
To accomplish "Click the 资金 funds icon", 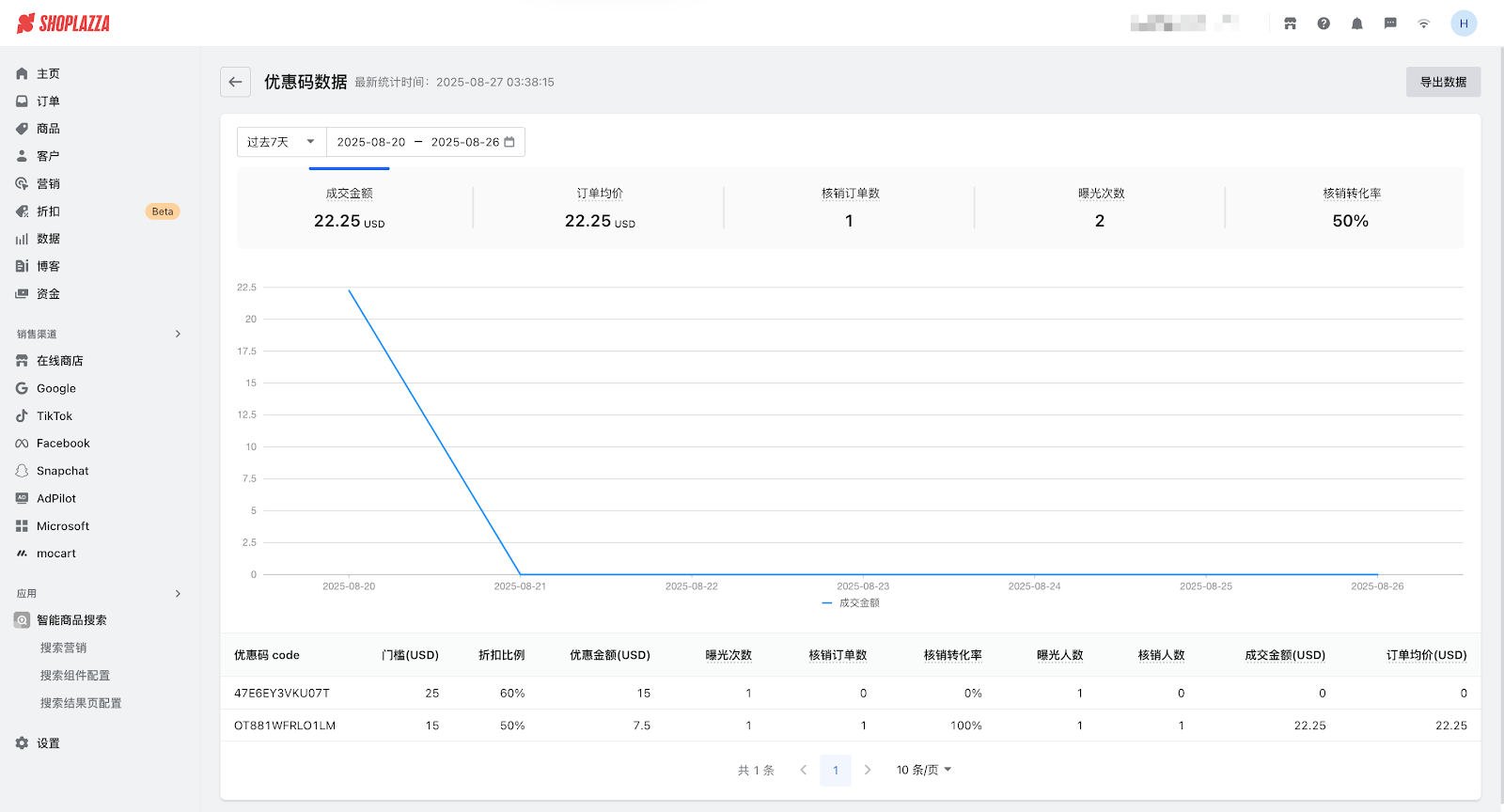I will click(x=22, y=294).
